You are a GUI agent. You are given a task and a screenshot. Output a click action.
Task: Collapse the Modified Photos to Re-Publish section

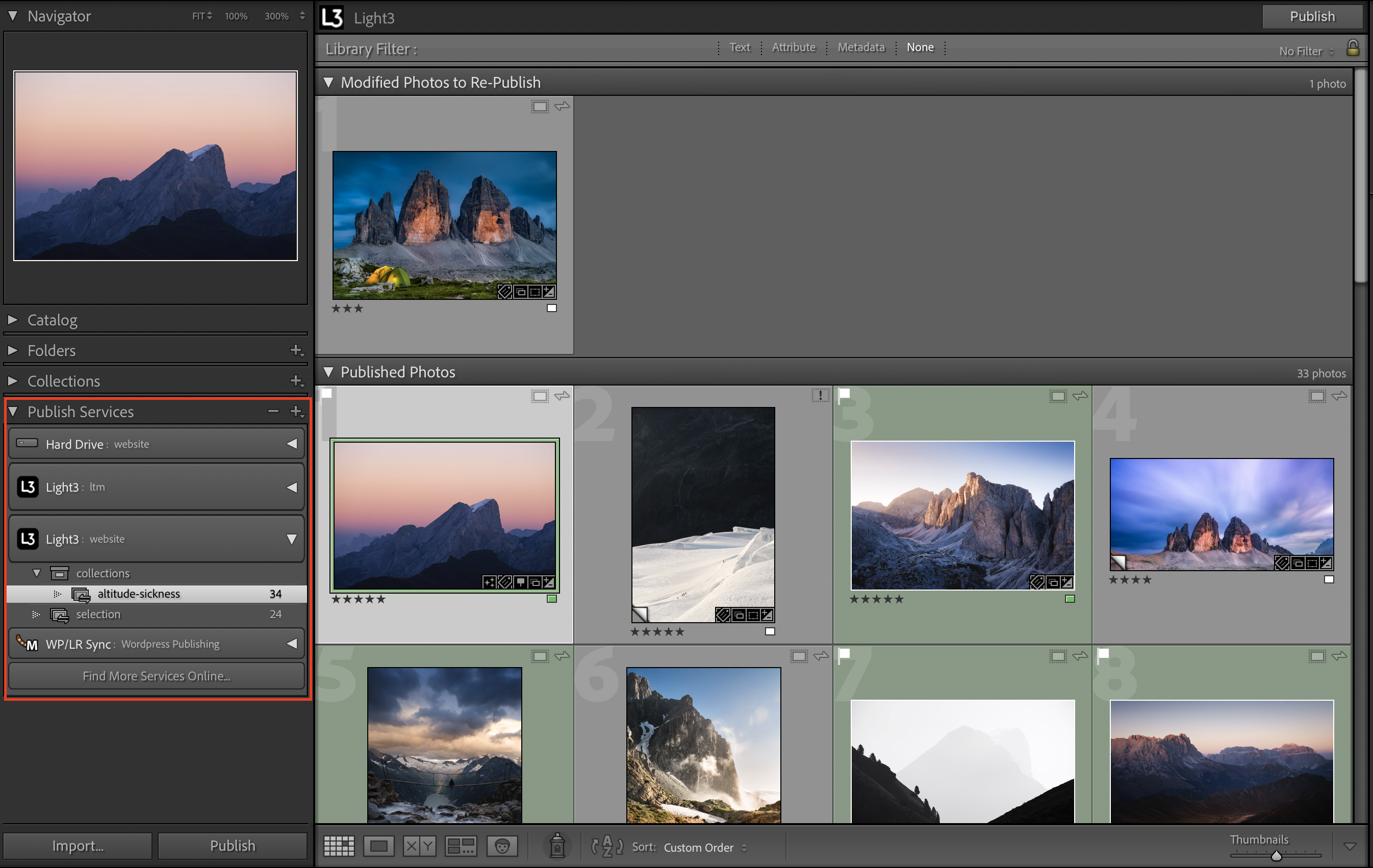coord(329,82)
